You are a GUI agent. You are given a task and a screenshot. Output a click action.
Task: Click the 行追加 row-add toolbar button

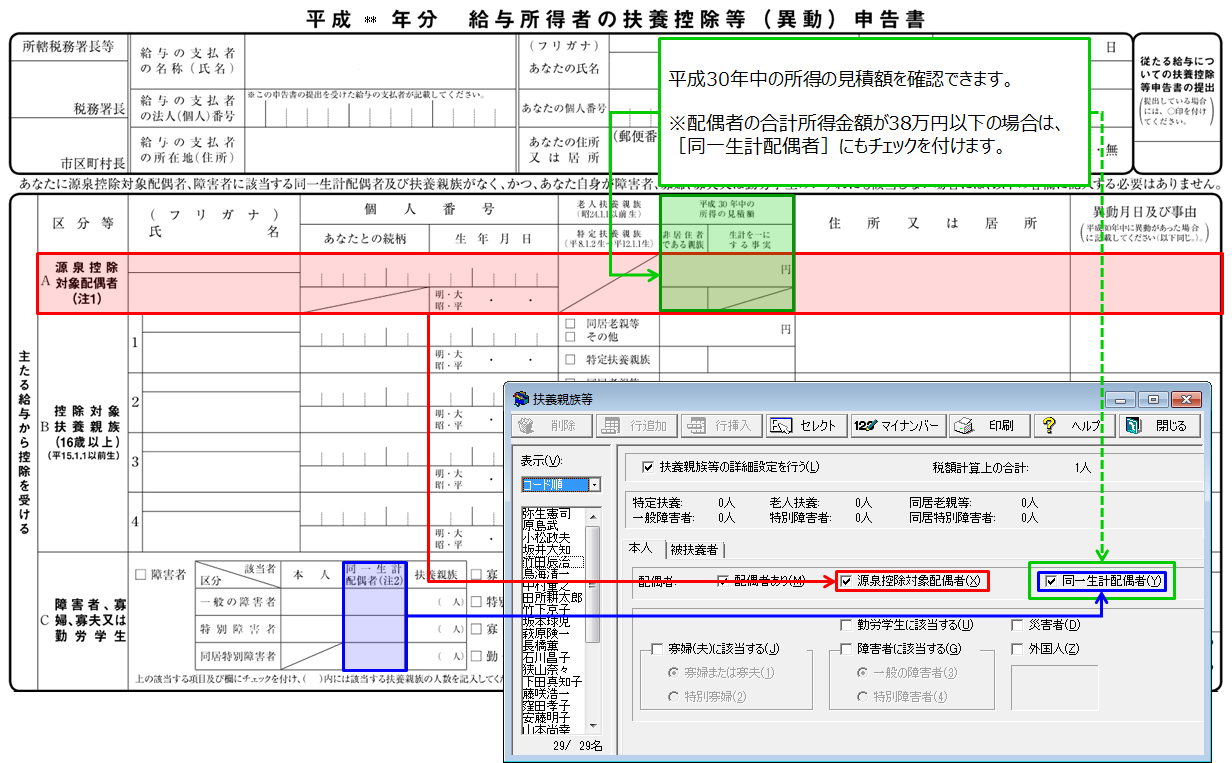click(x=636, y=425)
